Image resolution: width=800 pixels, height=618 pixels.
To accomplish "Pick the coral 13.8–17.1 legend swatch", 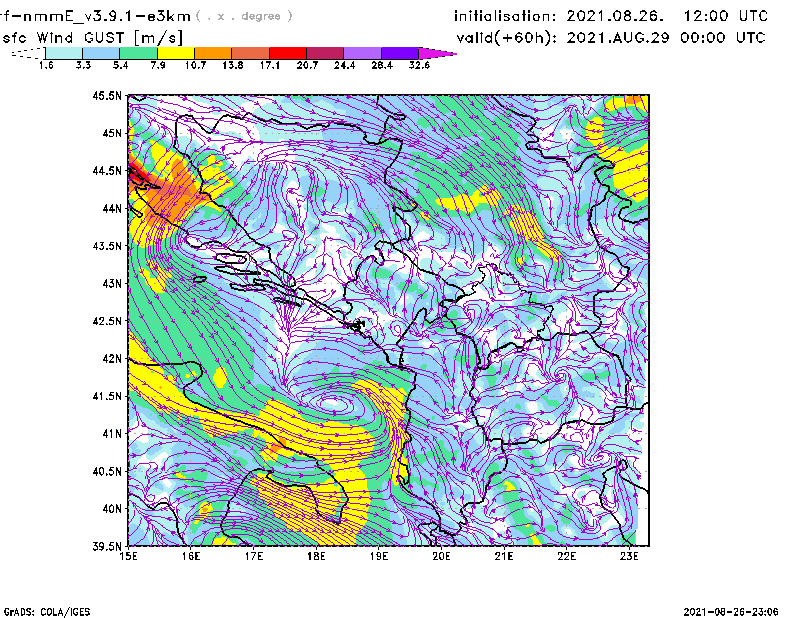I will click(x=251, y=53).
